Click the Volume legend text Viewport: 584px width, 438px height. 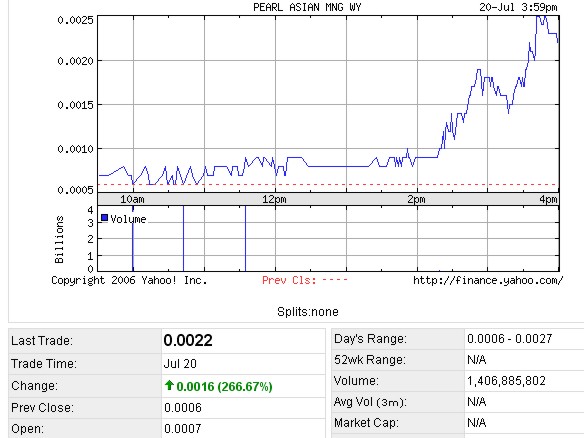point(128,219)
